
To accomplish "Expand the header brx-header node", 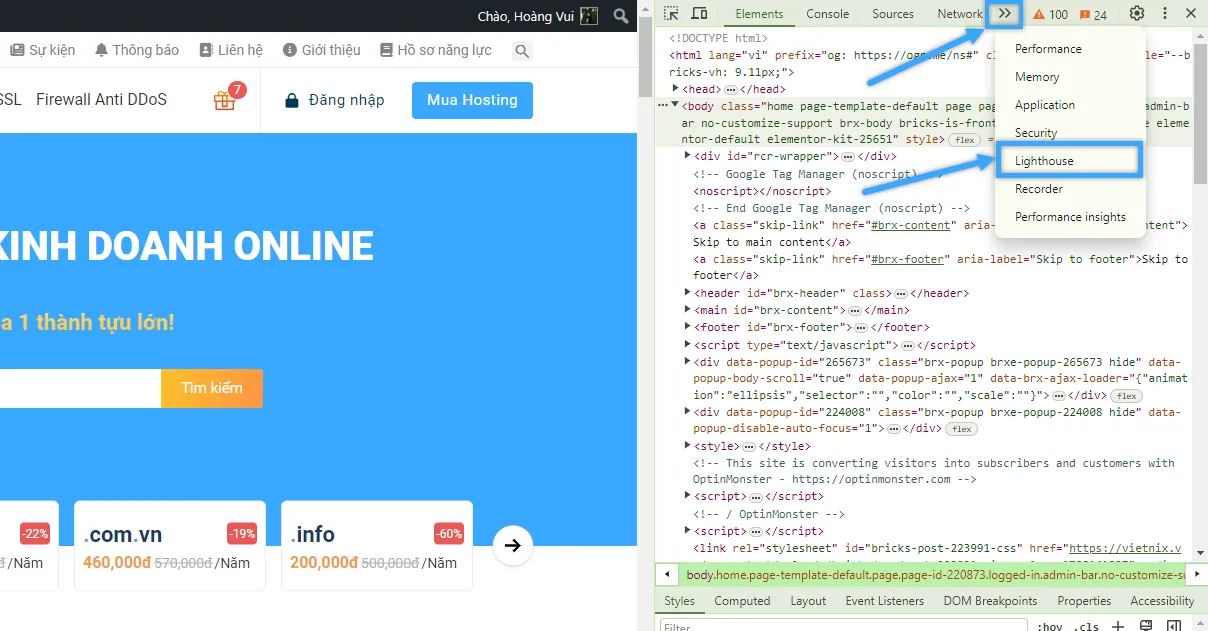I will pyautogui.click(x=687, y=293).
